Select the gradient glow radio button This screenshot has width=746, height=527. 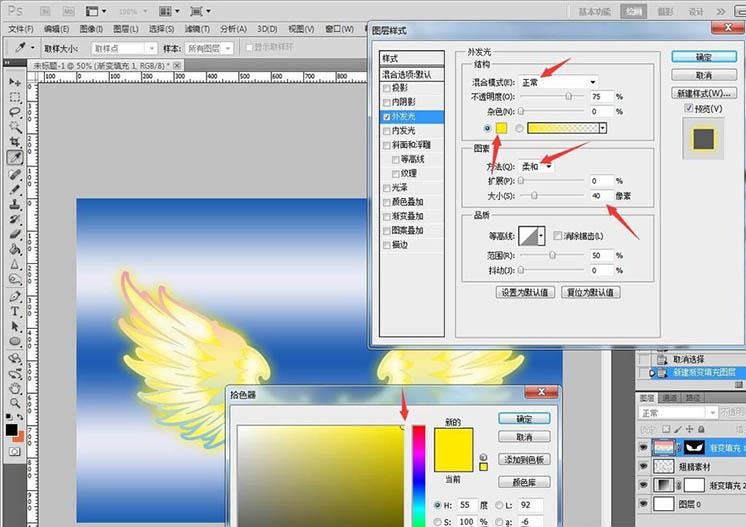tap(519, 128)
